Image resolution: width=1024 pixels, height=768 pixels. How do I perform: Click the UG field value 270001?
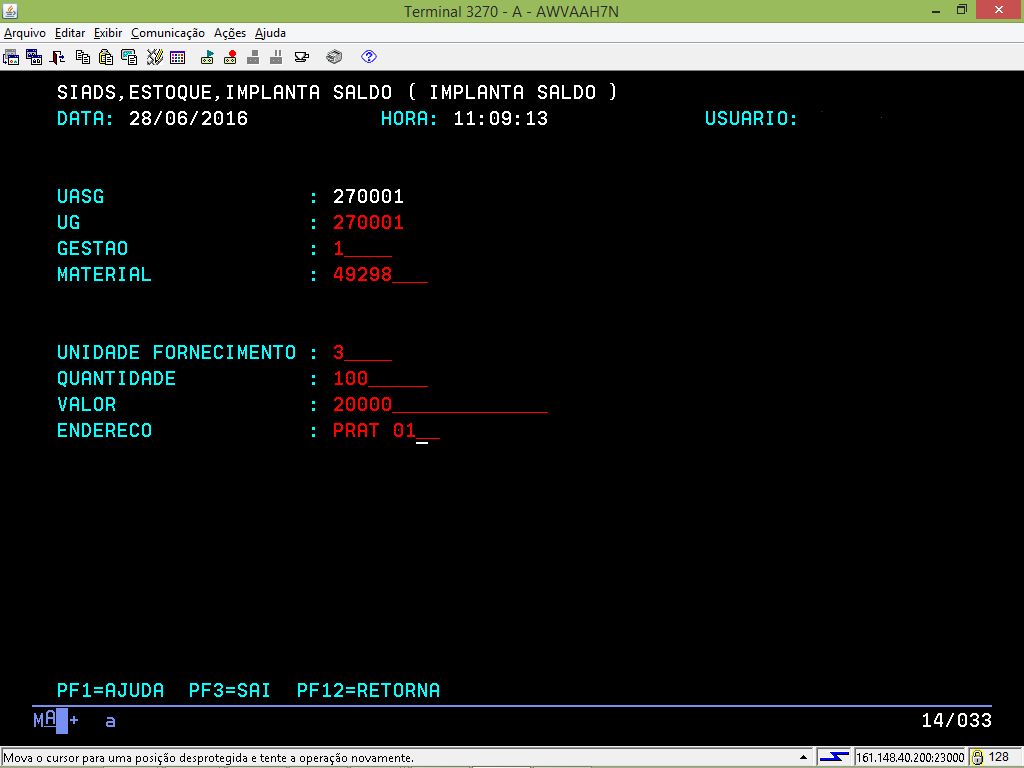[368, 223]
